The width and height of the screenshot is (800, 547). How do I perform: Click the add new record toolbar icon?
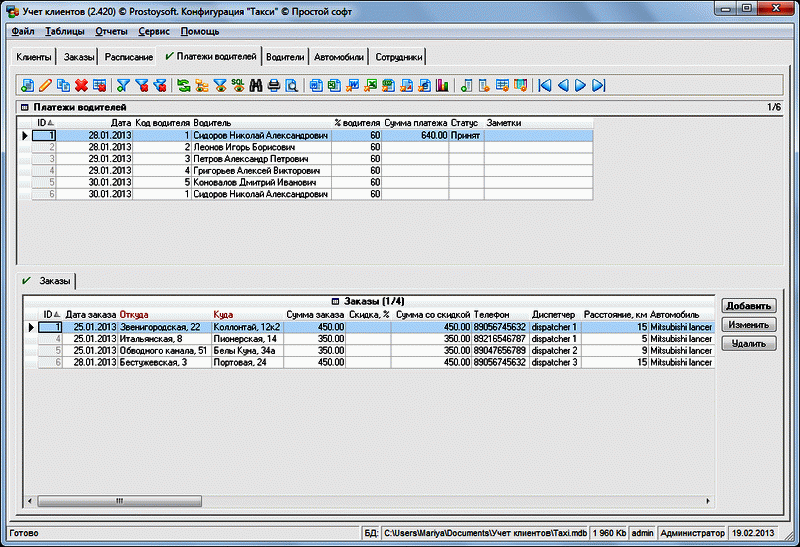pyautogui.click(x=28, y=85)
